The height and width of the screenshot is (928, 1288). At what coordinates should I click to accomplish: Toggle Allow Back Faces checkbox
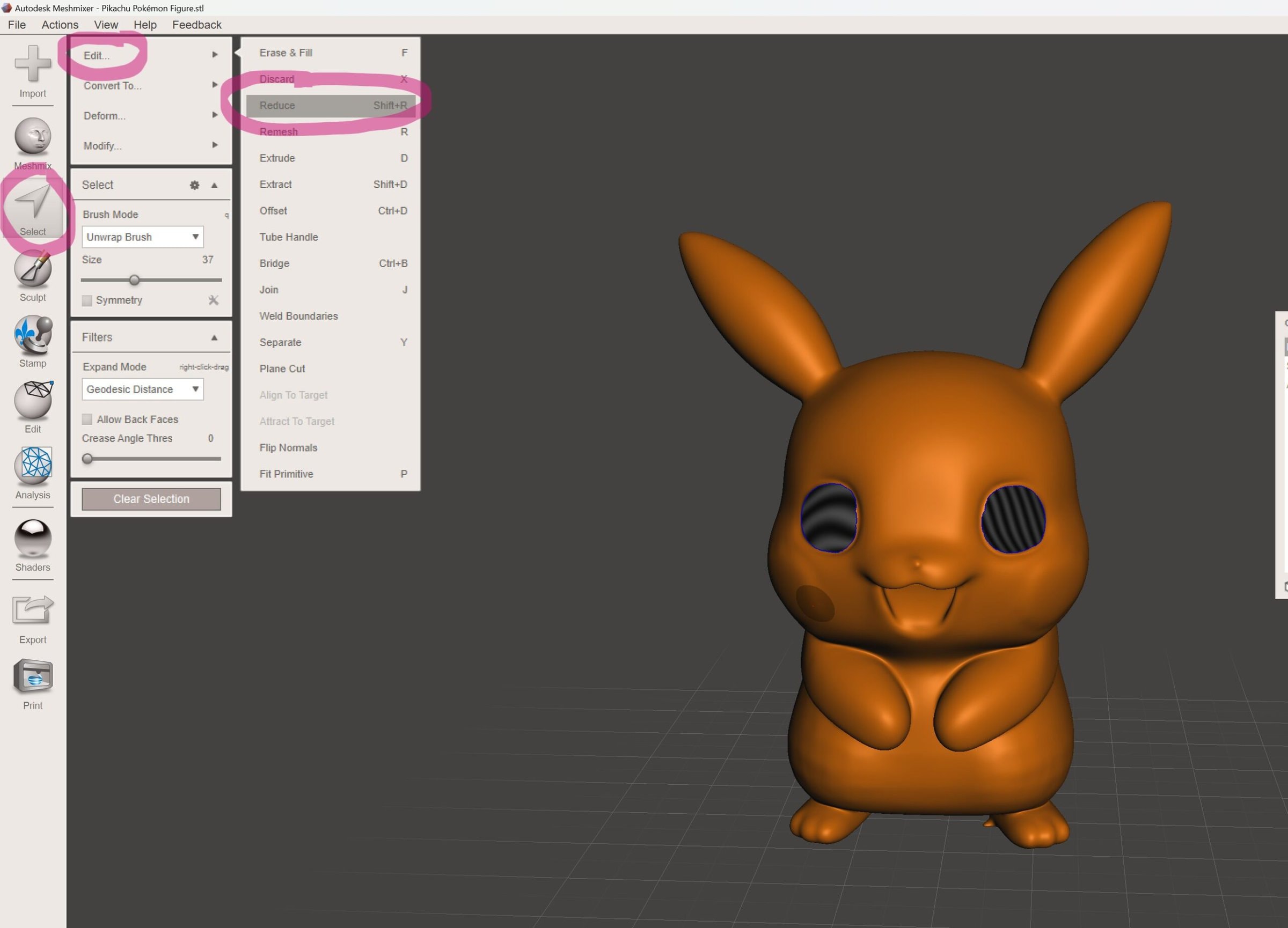87,419
